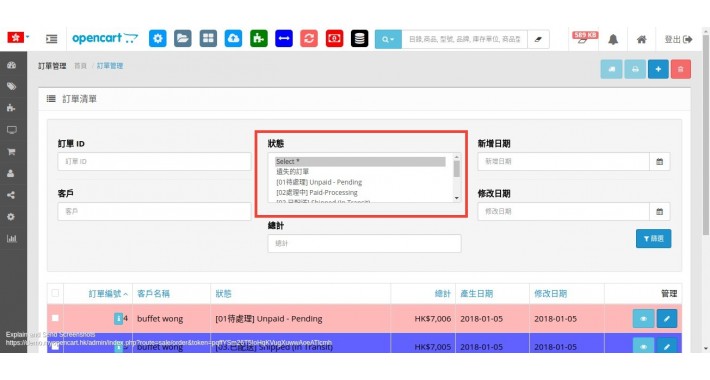Open the user customers icon in sidebar

click(11, 173)
